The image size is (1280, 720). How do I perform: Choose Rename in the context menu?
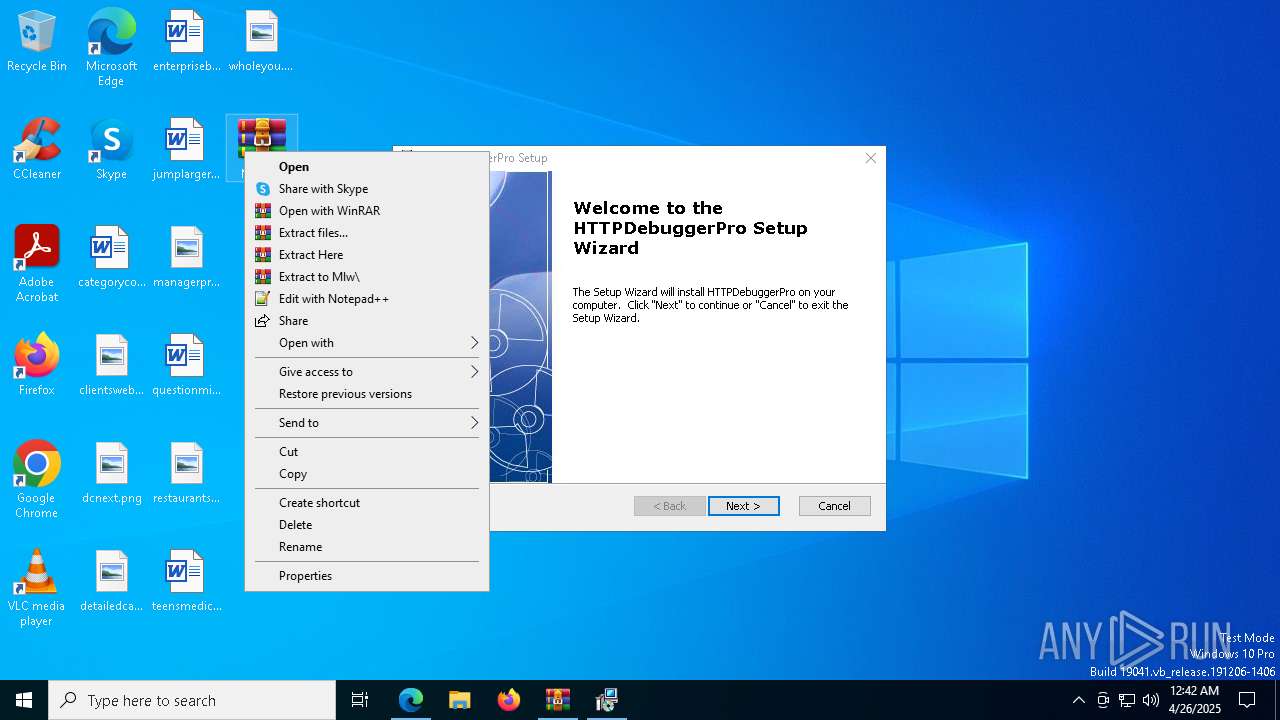pos(367,547)
